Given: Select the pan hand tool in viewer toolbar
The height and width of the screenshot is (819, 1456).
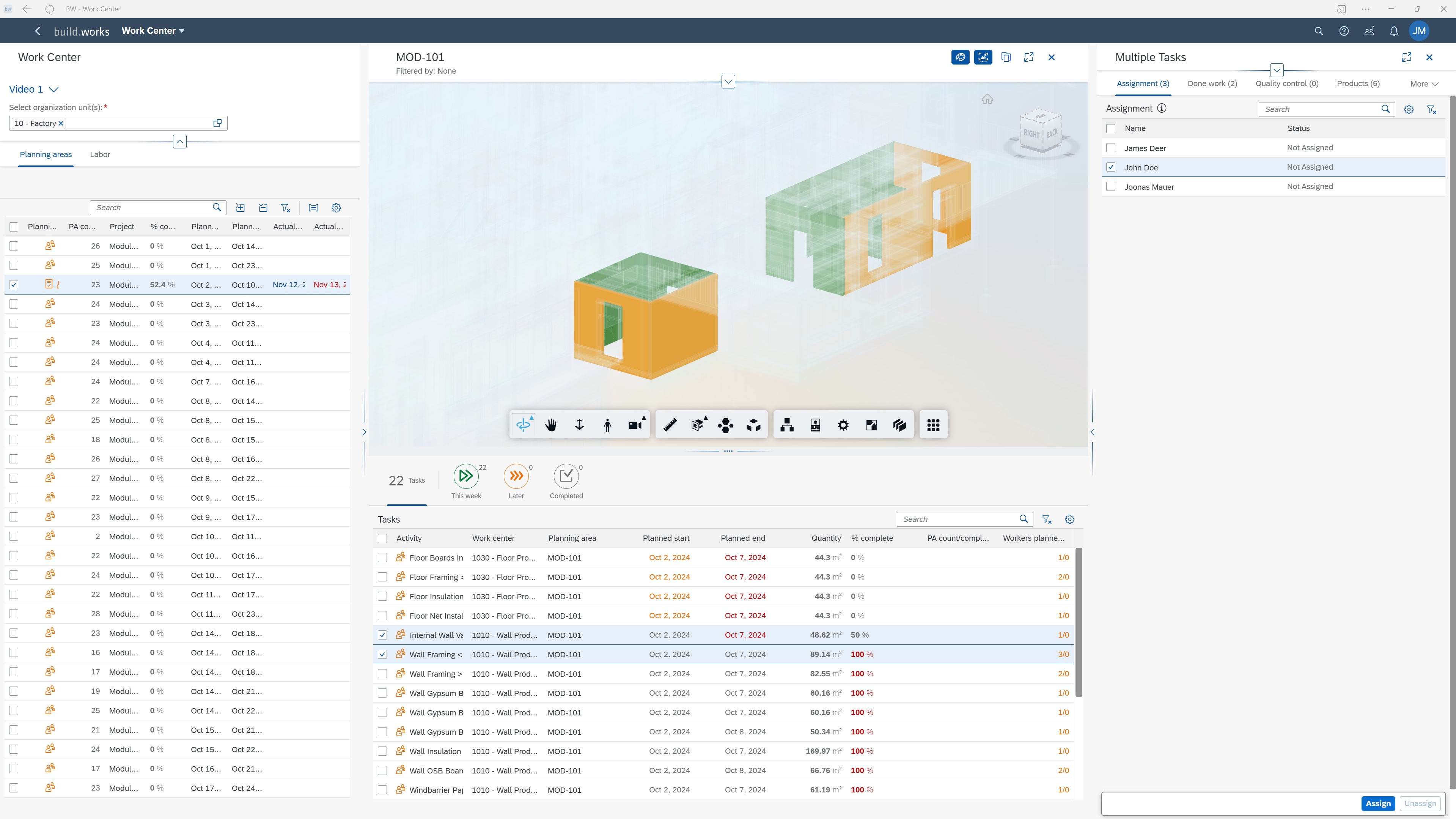Looking at the screenshot, I should [x=551, y=425].
